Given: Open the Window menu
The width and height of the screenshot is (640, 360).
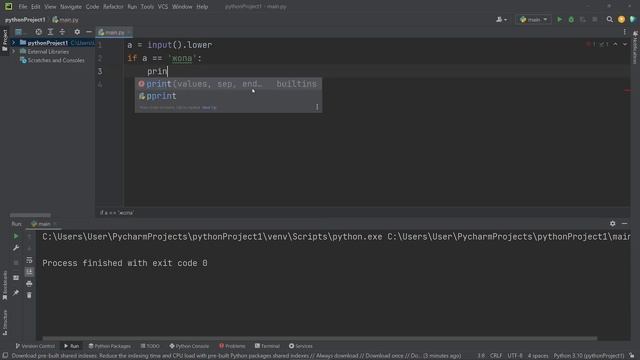Looking at the screenshot, I should tap(182, 7).
